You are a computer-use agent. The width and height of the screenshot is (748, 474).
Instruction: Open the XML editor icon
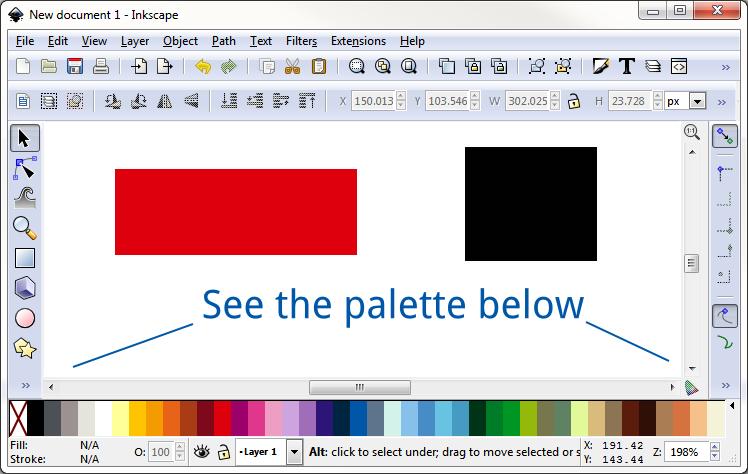679,66
